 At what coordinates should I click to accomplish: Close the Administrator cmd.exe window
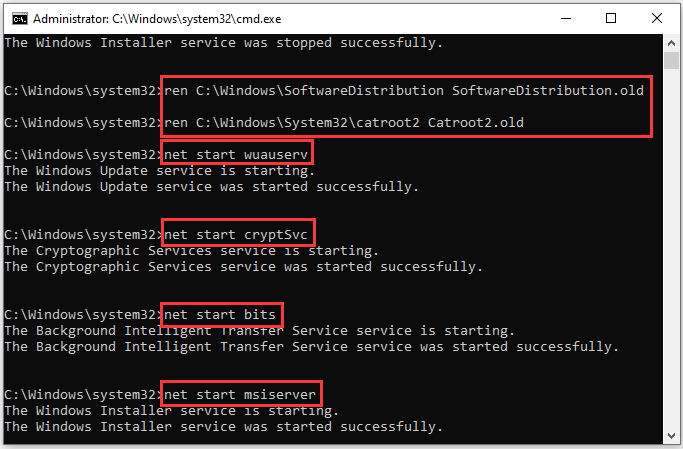tap(656, 18)
